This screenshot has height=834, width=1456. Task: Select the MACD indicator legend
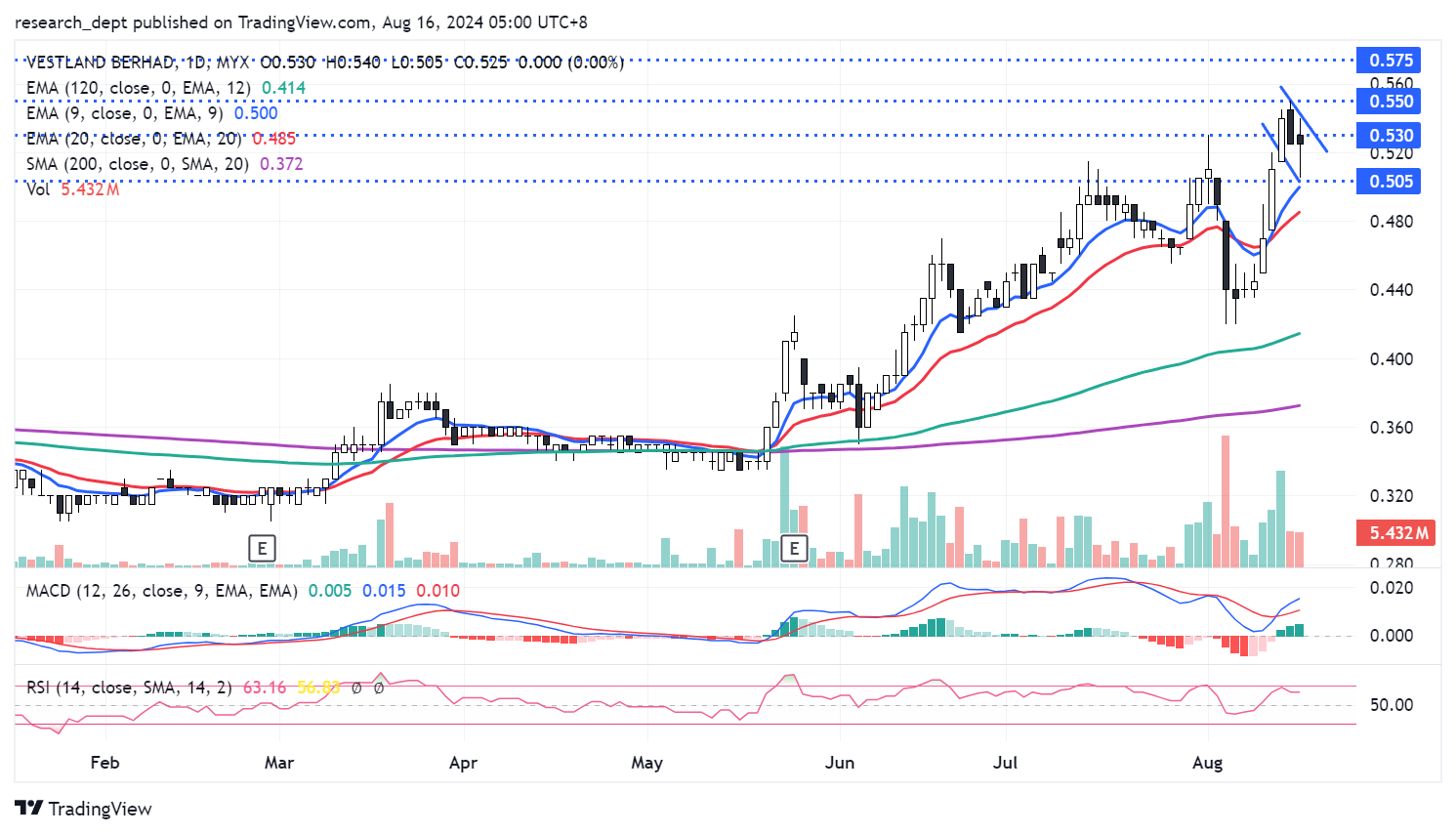(161, 591)
